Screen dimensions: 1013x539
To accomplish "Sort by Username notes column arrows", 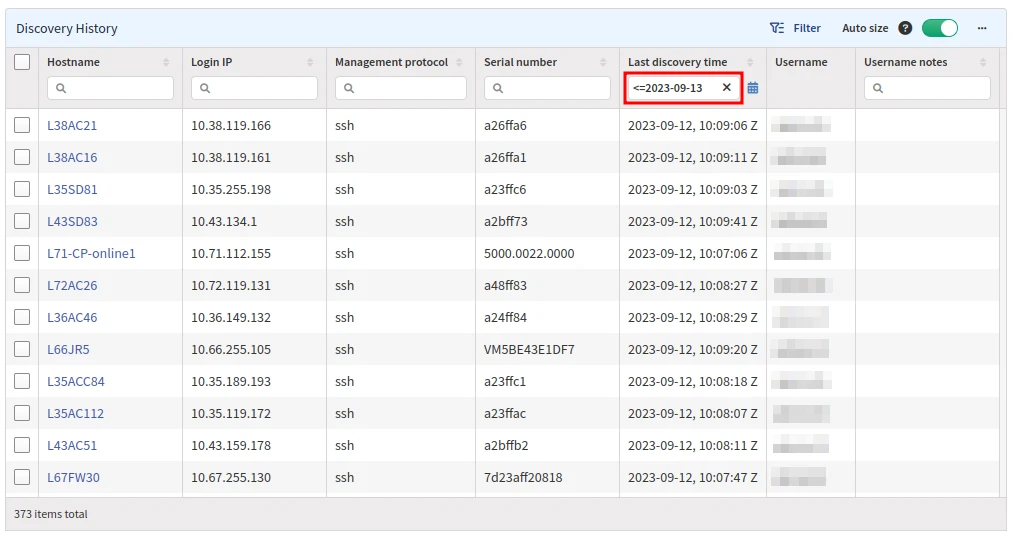I will [983, 62].
